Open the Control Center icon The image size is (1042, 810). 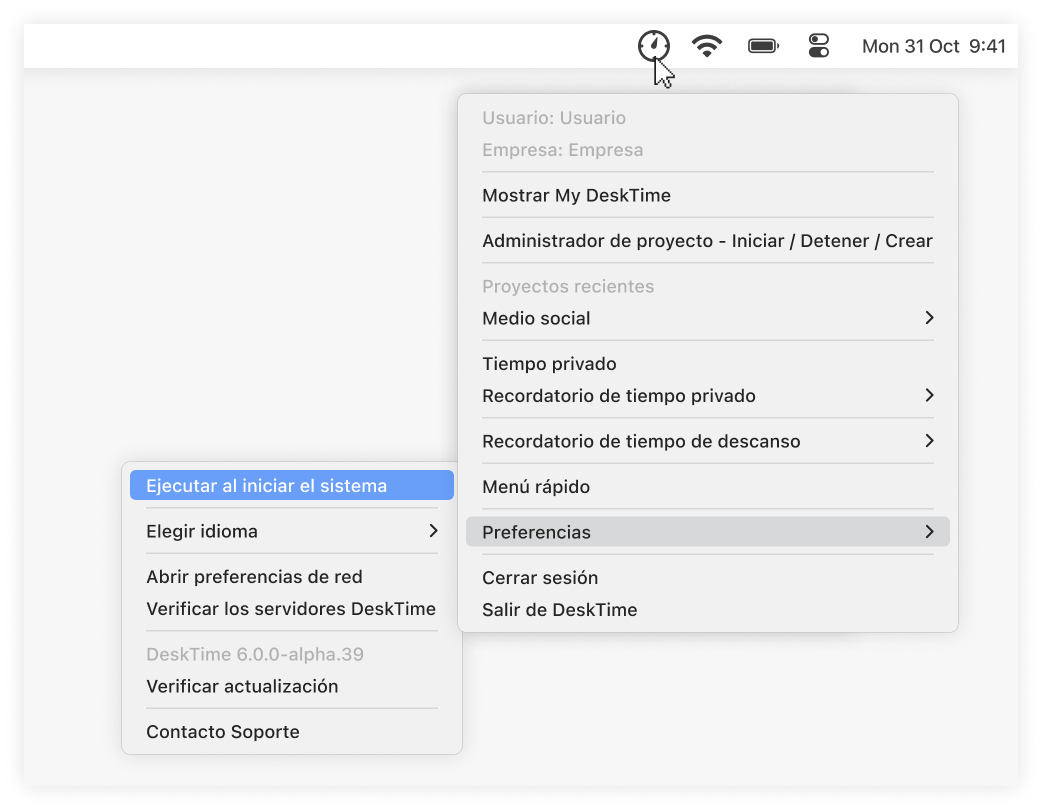pos(819,46)
